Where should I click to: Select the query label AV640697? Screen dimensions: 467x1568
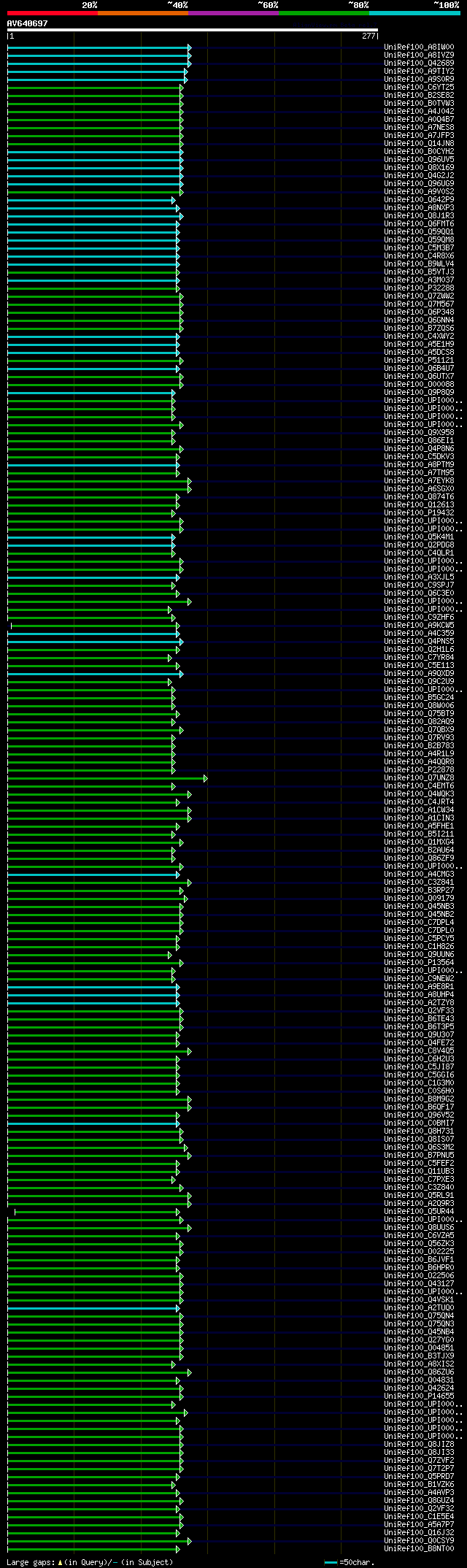pos(28,23)
